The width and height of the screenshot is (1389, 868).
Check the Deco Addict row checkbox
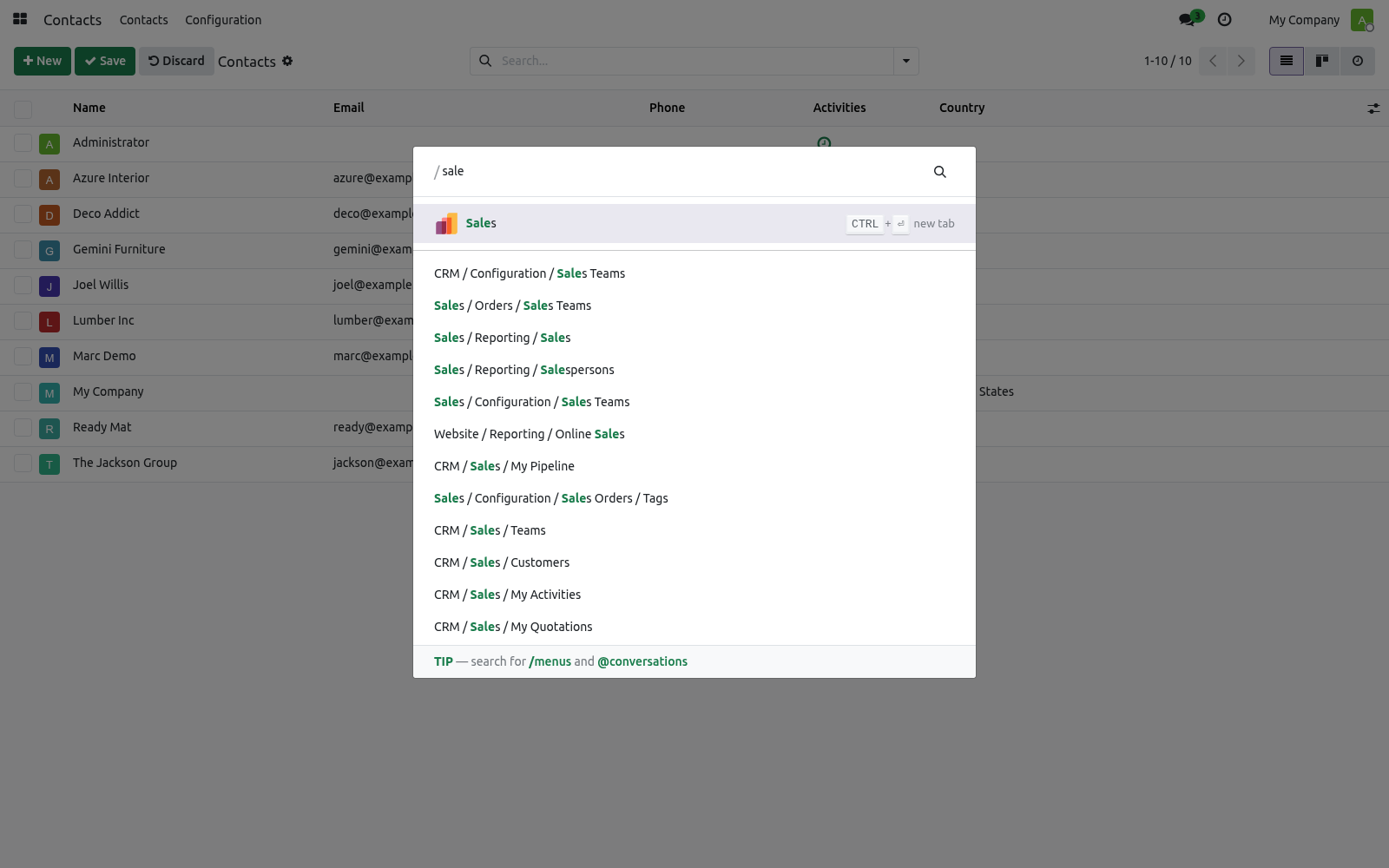pyautogui.click(x=23, y=214)
